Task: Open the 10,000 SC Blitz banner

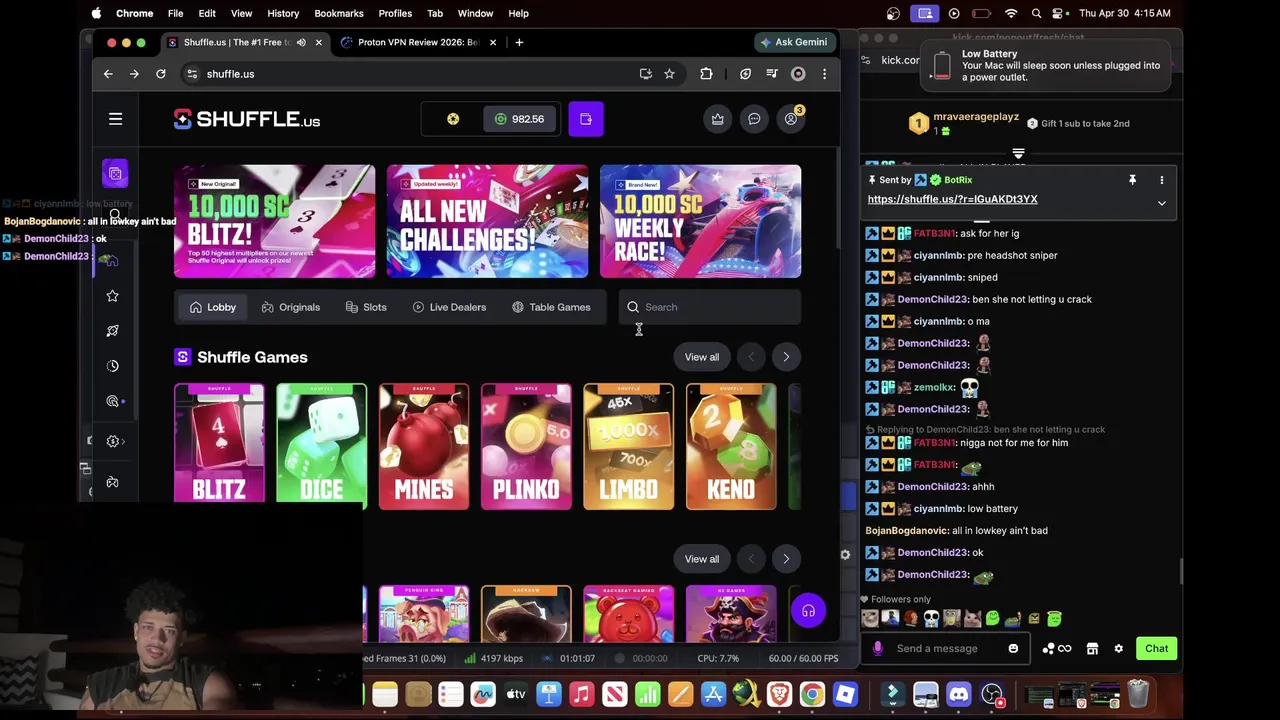Action: tap(274, 221)
